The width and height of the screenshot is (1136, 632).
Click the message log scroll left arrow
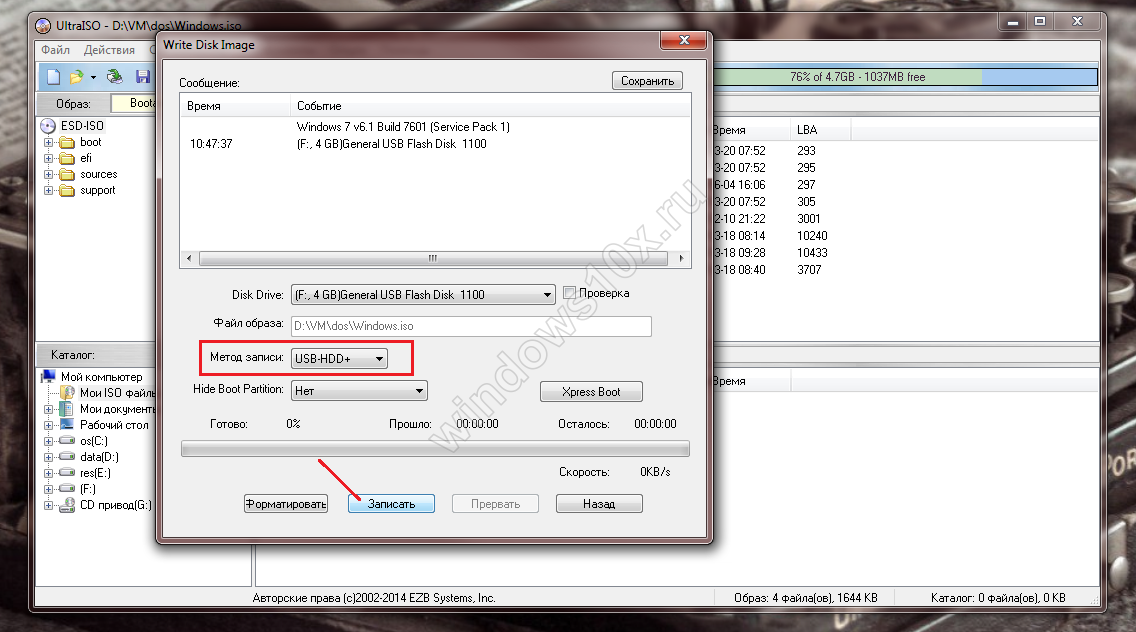point(189,258)
